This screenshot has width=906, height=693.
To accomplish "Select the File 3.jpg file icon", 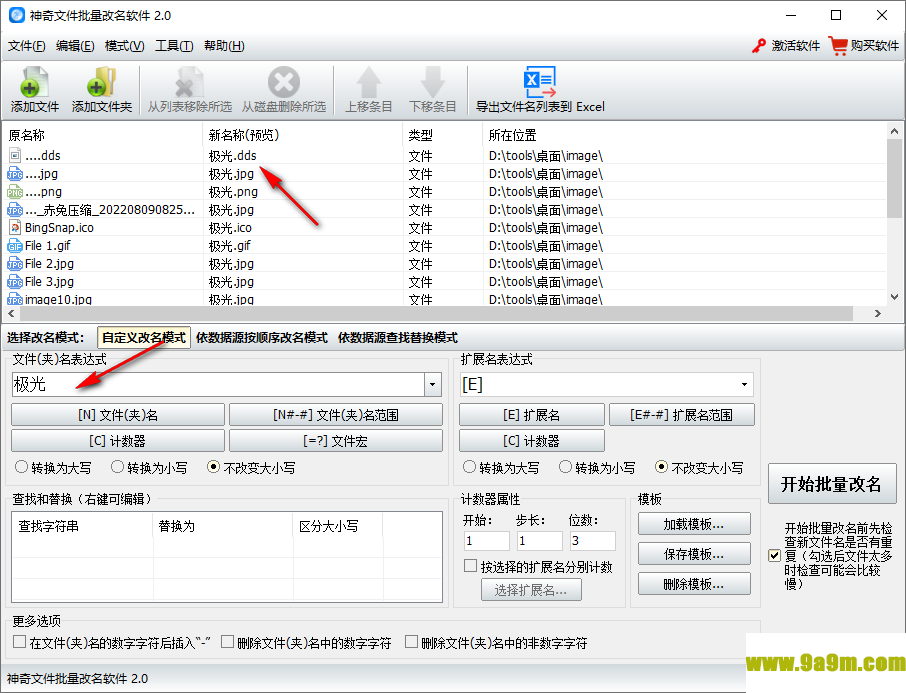I will pos(15,281).
